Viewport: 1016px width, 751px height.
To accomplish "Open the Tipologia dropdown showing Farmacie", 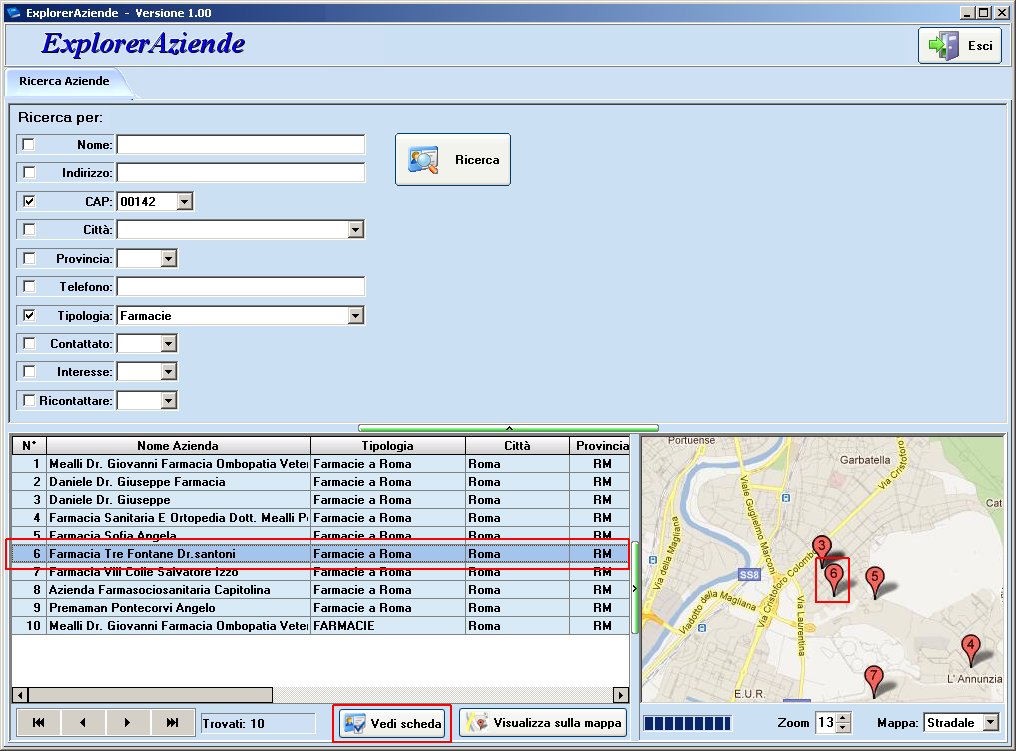I will (x=355, y=316).
